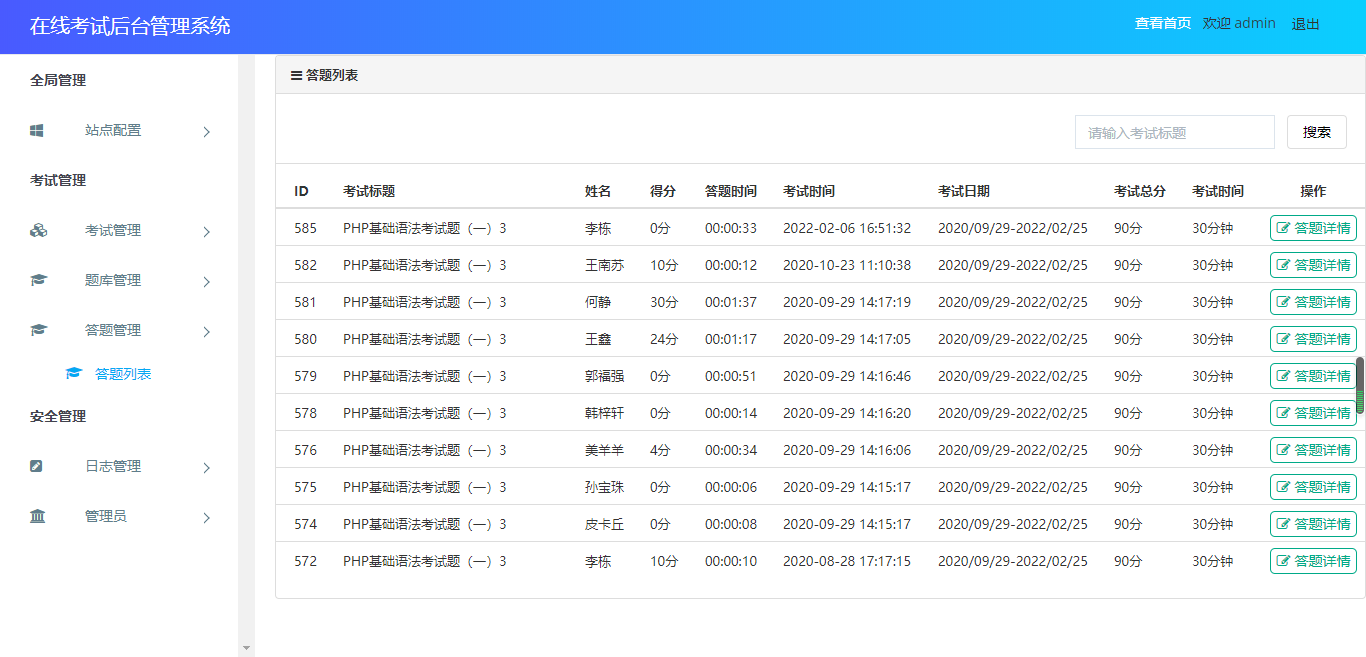Select the 日志管理 sidebar menu

[x=113, y=466]
